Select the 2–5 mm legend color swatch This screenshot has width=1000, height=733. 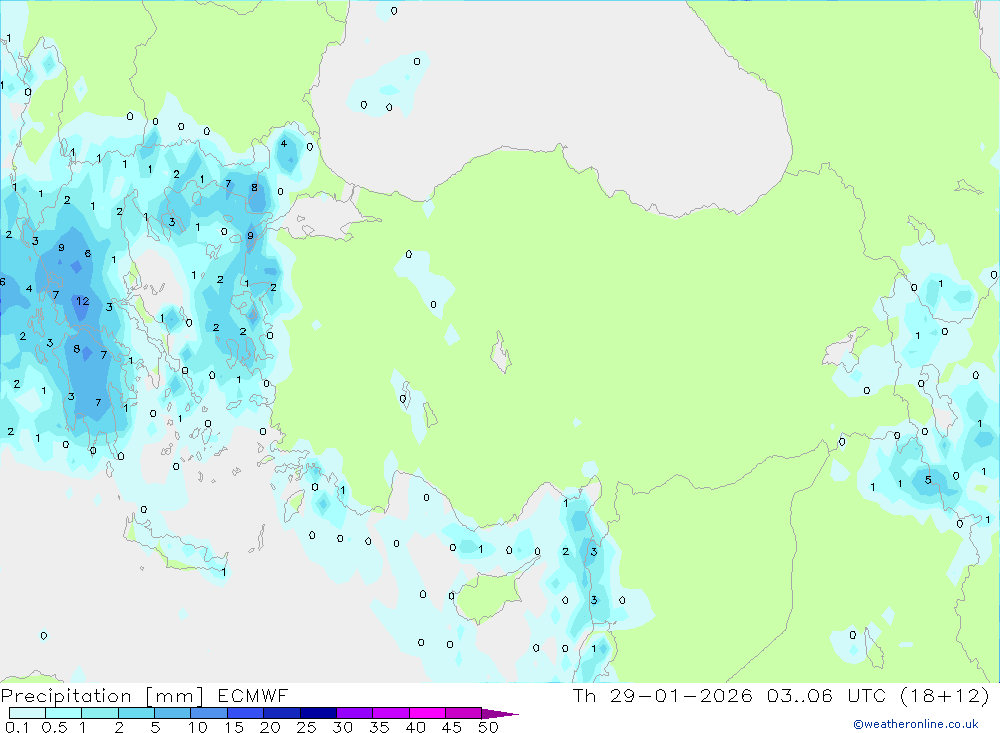[x=136, y=713]
